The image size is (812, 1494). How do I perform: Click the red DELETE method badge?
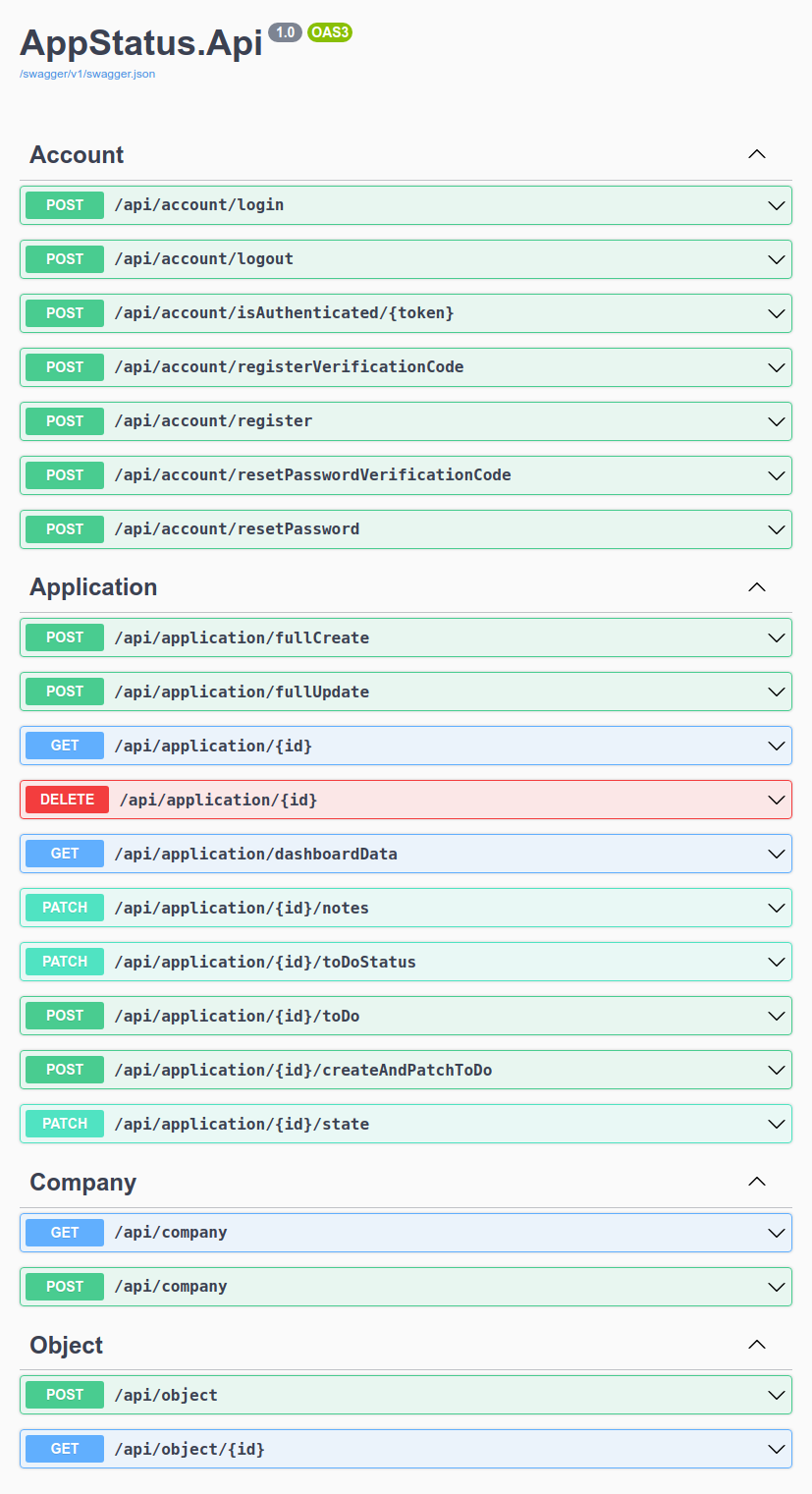click(x=68, y=800)
